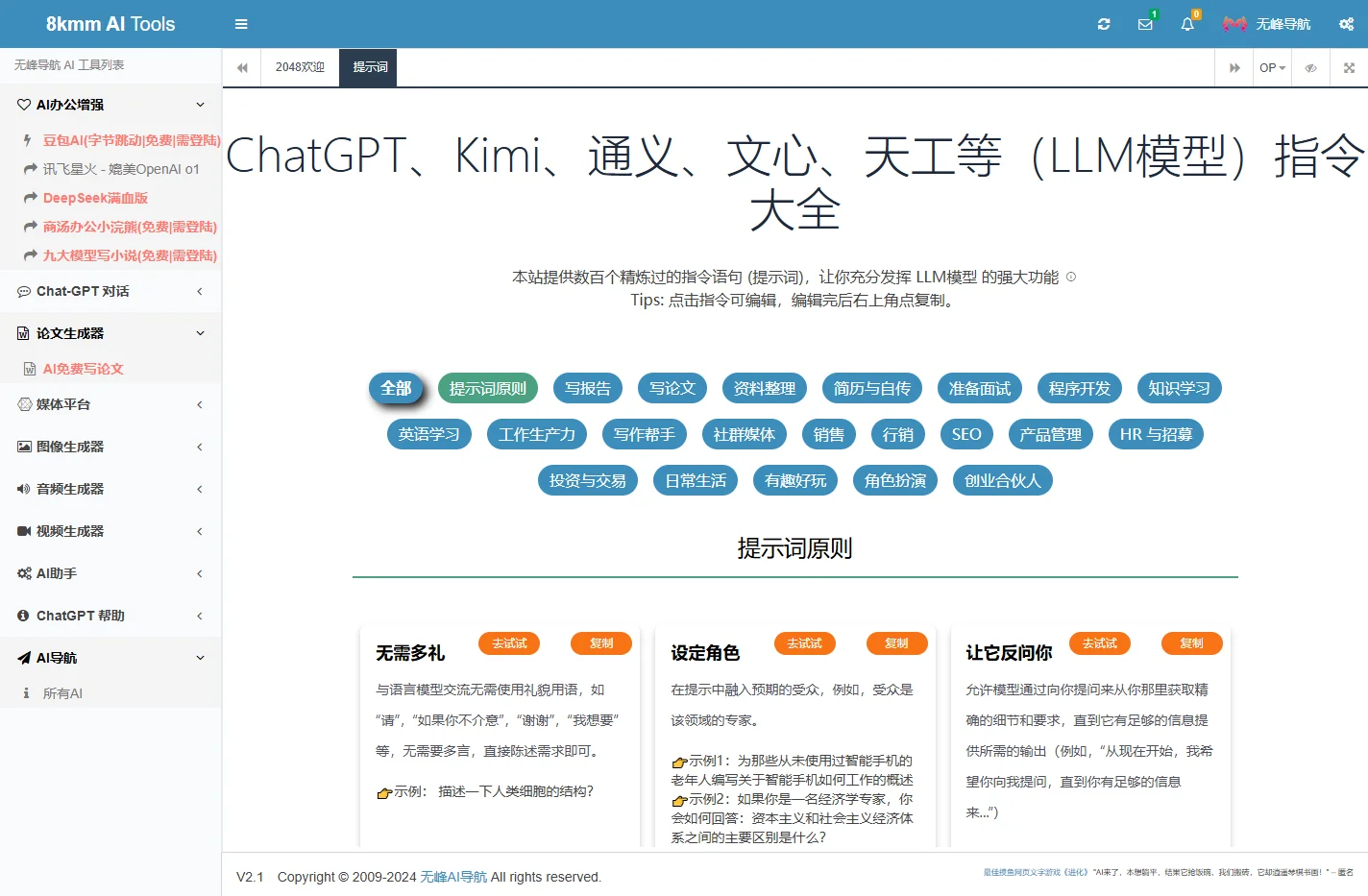Filter by 日常生活 category
Image resolution: width=1368 pixels, height=896 pixels.
[x=696, y=480]
